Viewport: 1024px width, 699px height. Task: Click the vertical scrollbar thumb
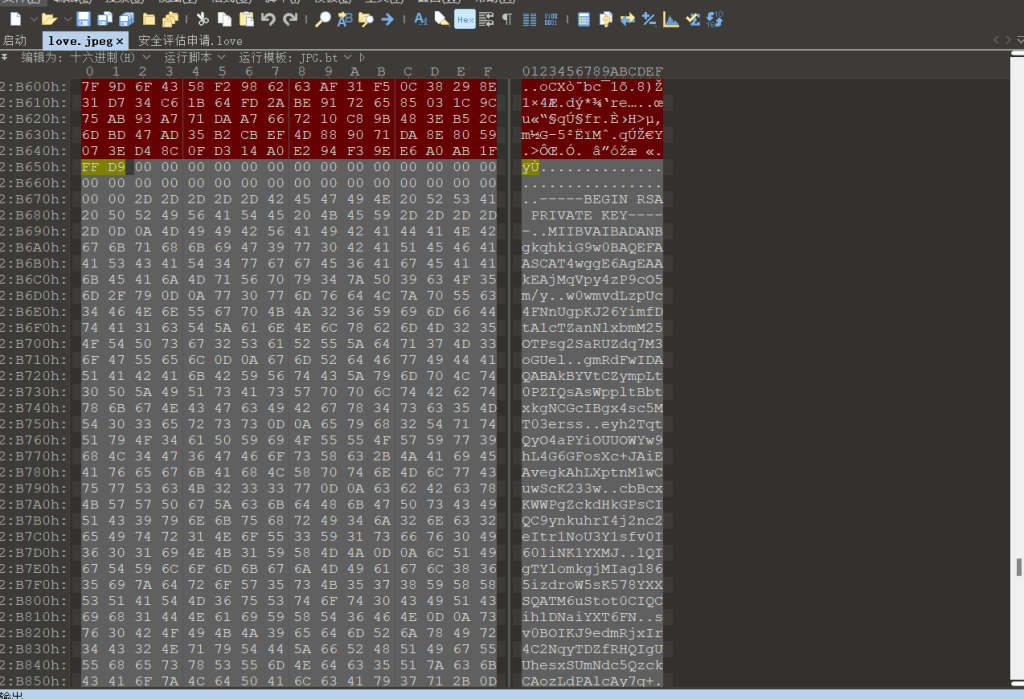click(x=1018, y=565)
